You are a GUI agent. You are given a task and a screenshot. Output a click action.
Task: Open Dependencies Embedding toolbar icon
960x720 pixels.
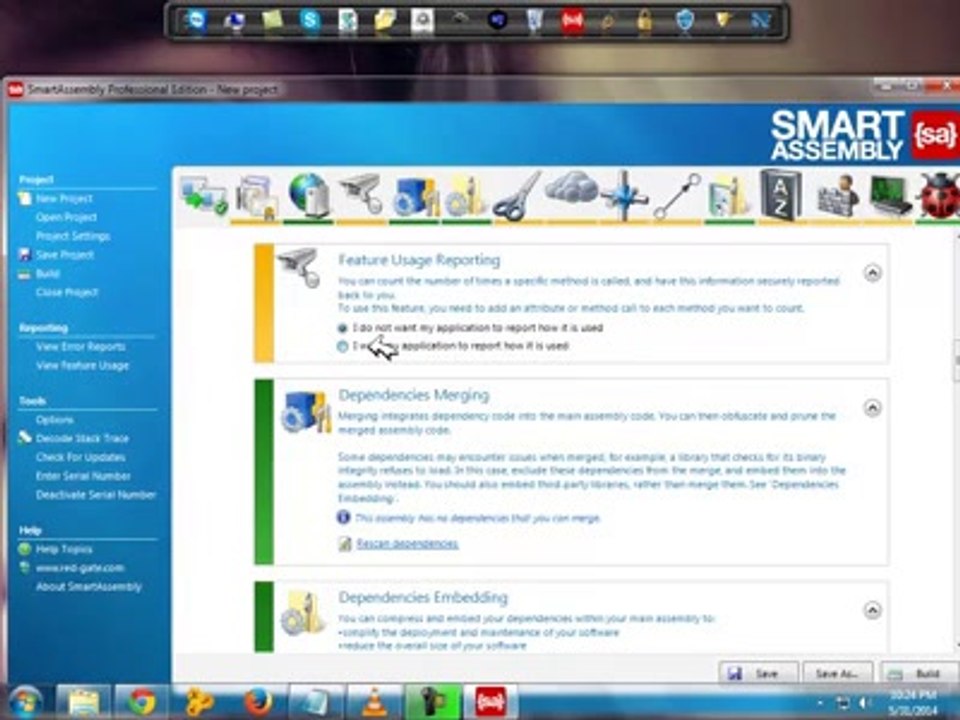point(465,197)
